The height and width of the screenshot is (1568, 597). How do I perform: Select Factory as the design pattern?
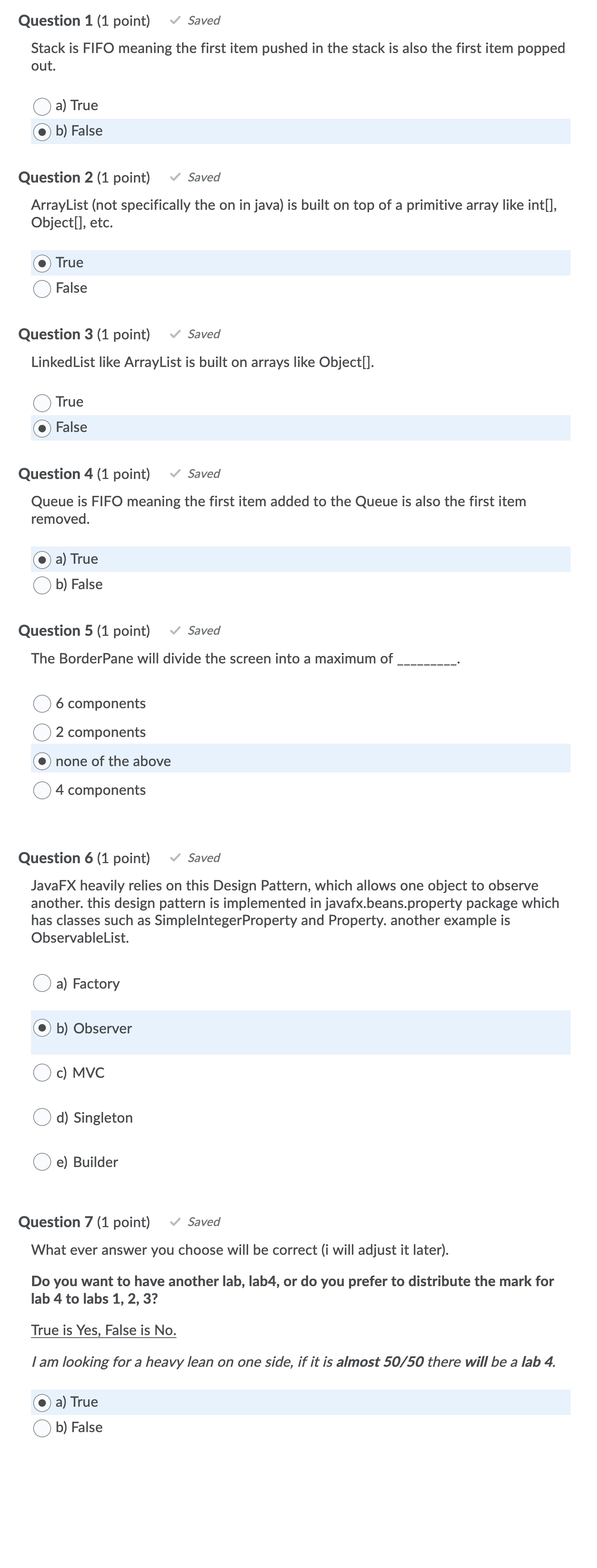(x=42, y=983)
